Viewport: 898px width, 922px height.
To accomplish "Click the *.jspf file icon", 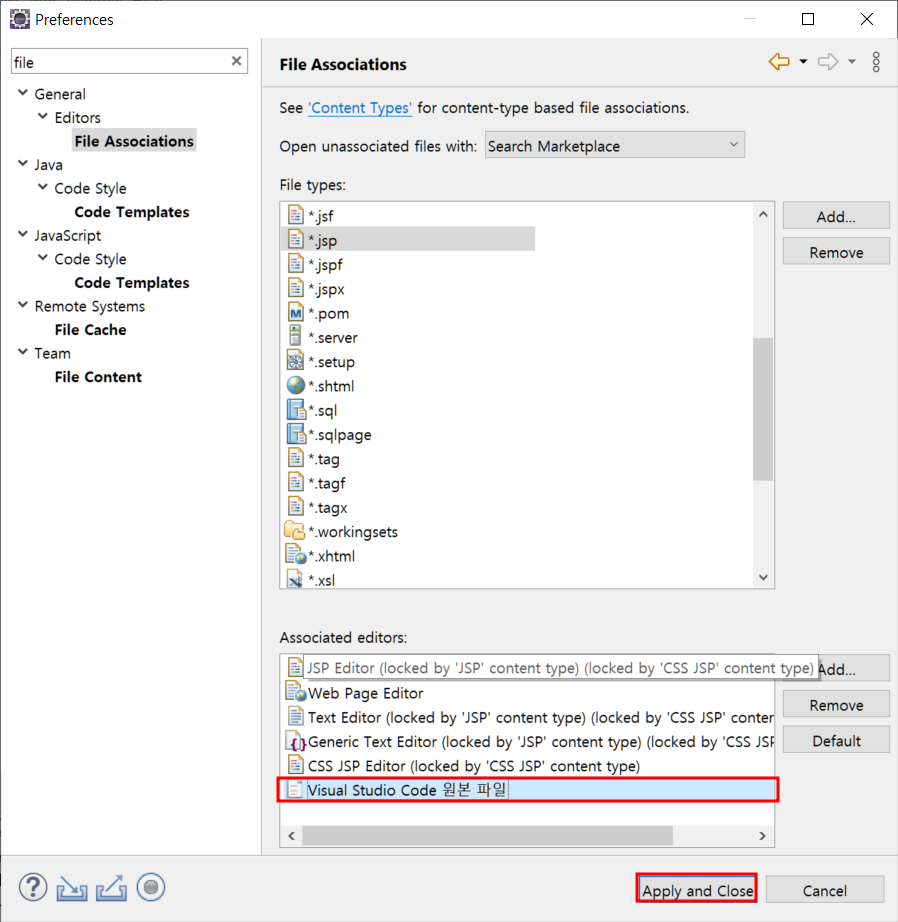I will (295, 263).
